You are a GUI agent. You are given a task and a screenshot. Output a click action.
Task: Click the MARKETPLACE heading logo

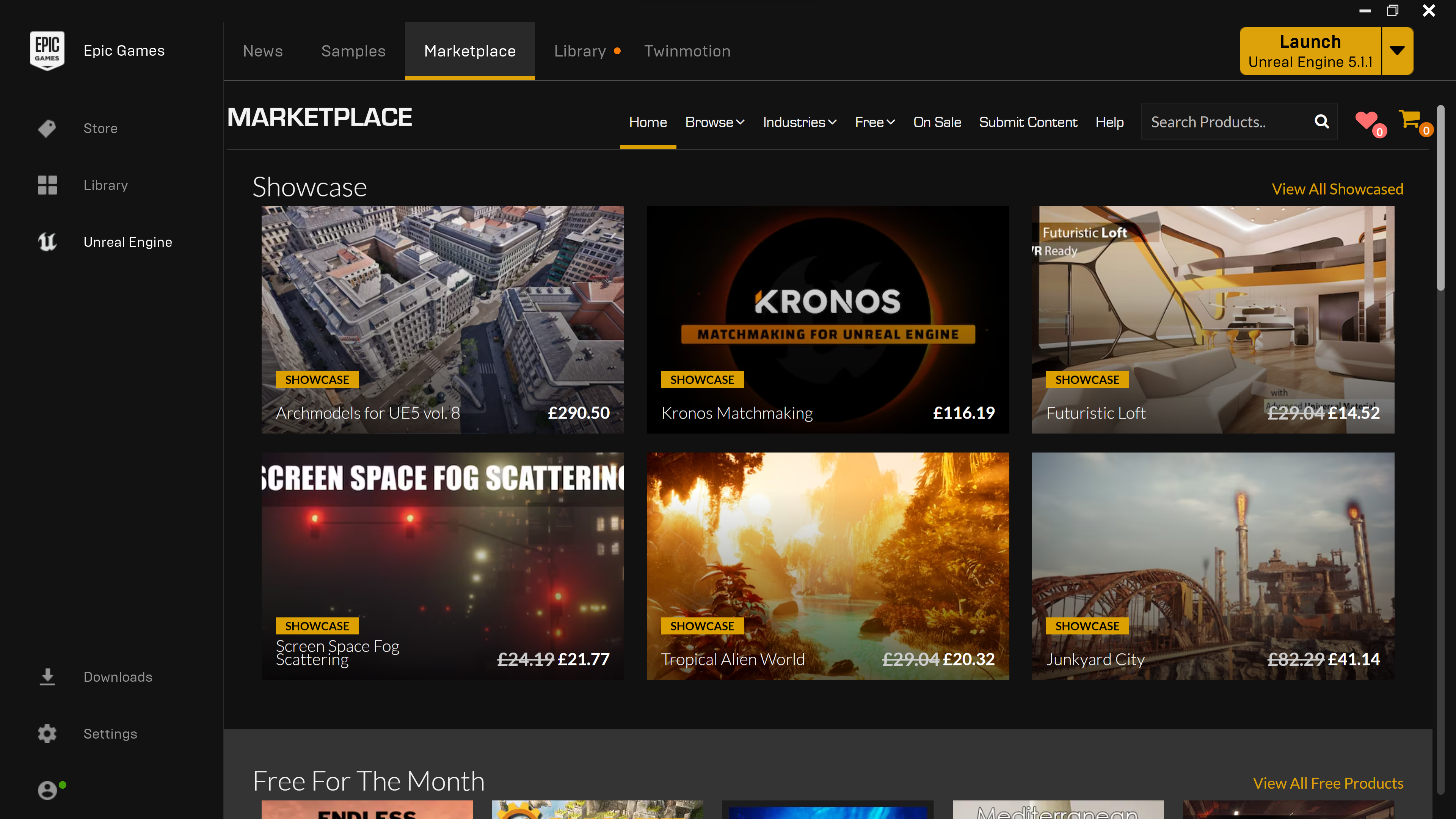319,117
